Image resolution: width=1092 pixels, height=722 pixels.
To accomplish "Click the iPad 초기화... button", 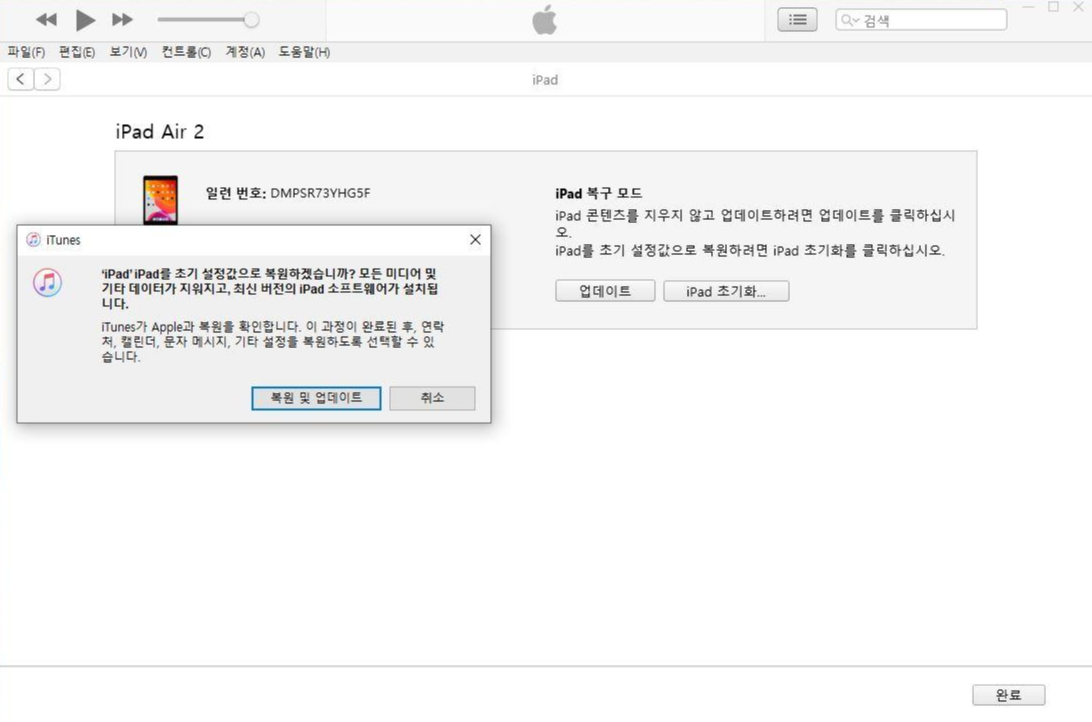I will pyautogui.click(x=726, y=291).
